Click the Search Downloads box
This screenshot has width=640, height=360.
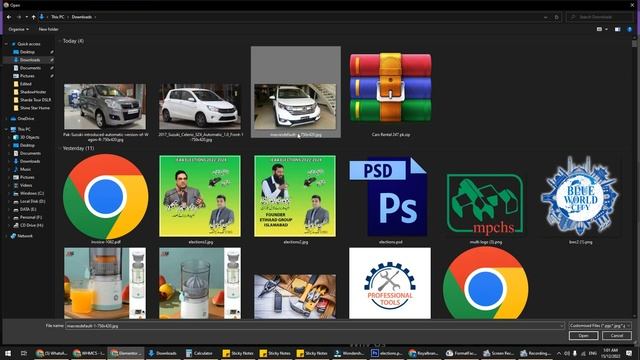(599, 17)
